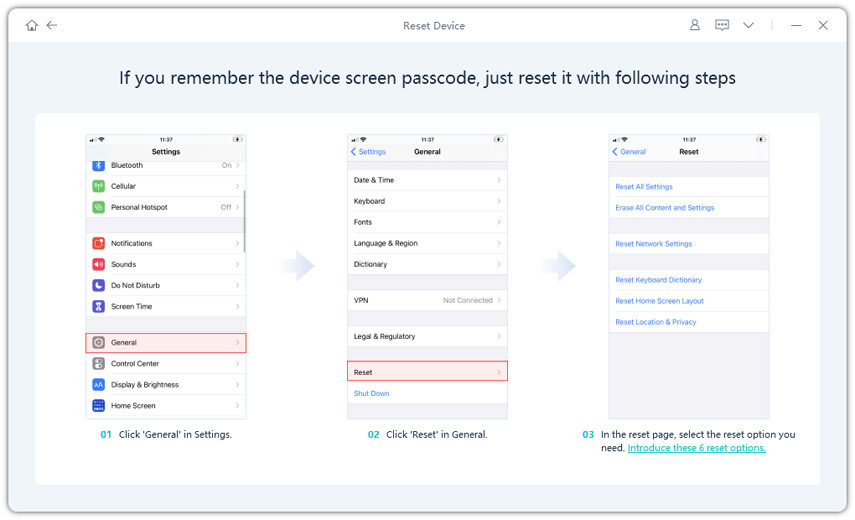Click 'Erase All Content and Settings' option
Viewport: 855px width, 520px height.
click(x=665, y=208)
